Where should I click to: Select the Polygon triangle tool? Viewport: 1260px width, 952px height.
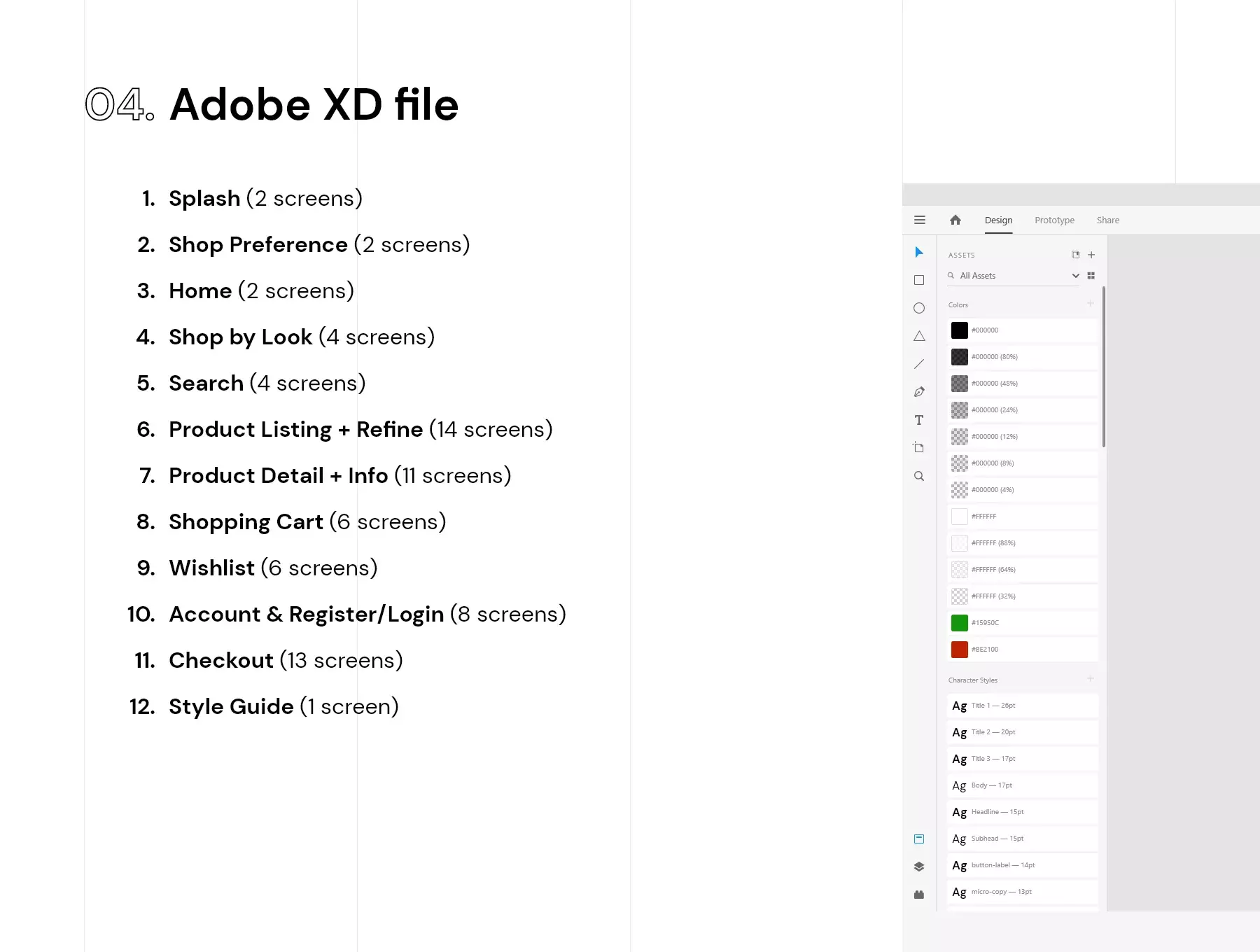[x=919, y=336]
